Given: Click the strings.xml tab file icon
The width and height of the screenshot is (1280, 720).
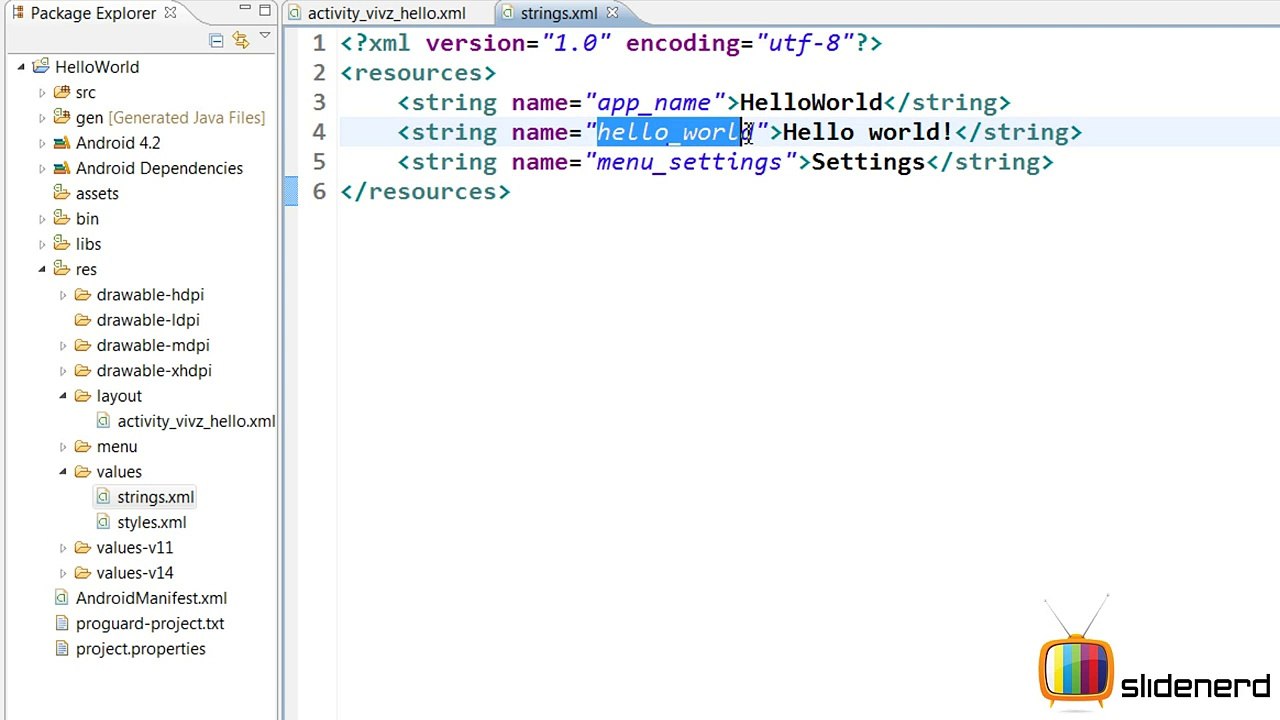Looking at the screenshot, I should 508,13.
